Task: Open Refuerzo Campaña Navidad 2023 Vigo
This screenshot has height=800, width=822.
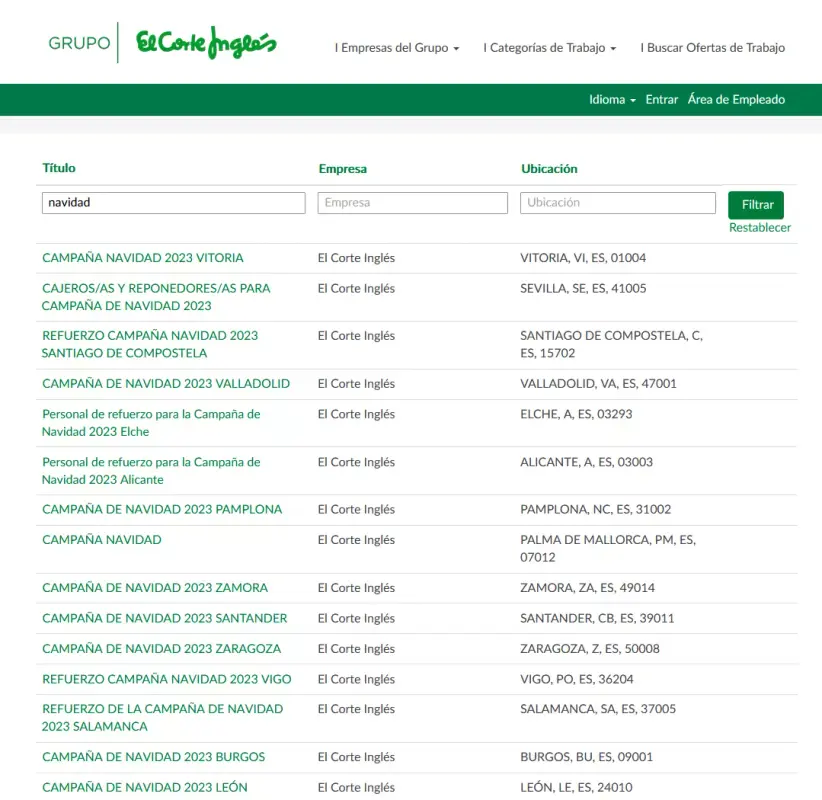Action: pos(167,679)
